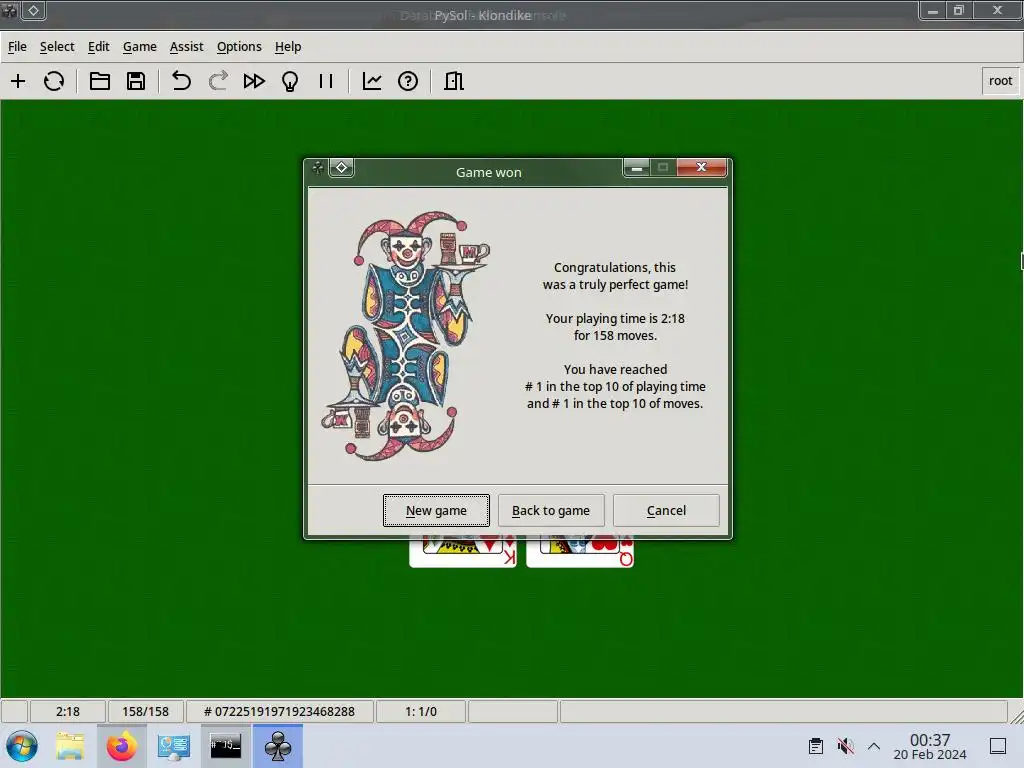Open Firefox from the taskbar
The height and width of the screenshot is (768, 1024).
121,746
